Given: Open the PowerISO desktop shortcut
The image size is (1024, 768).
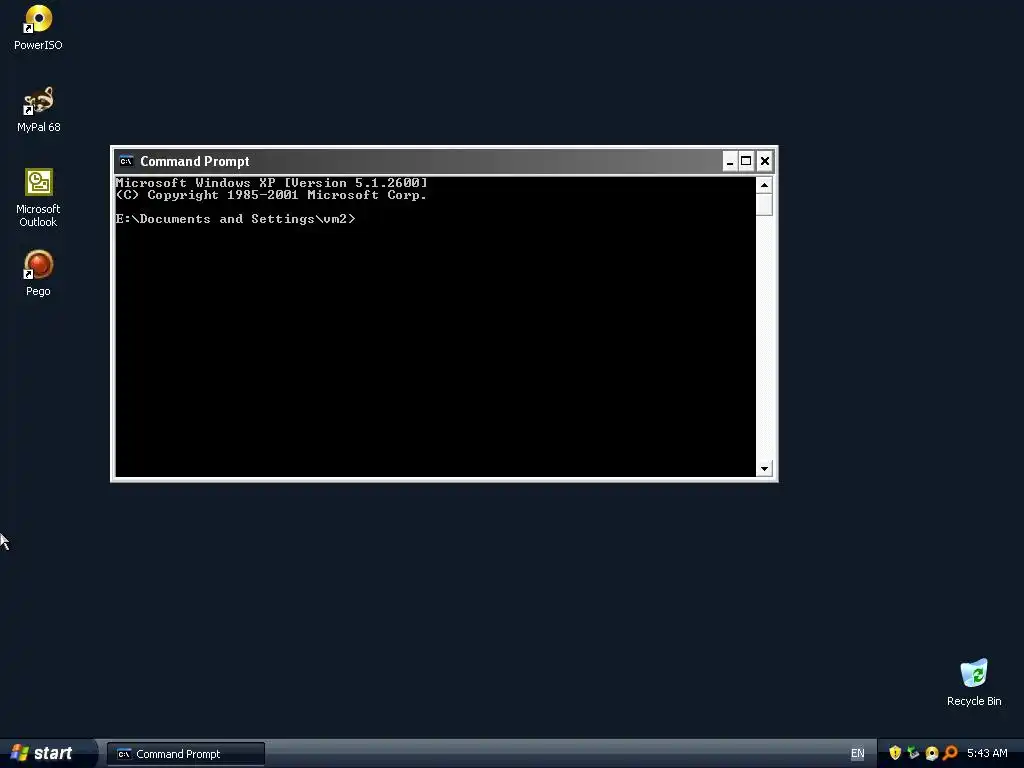Looking at the screenshot, I should (38, 27).
